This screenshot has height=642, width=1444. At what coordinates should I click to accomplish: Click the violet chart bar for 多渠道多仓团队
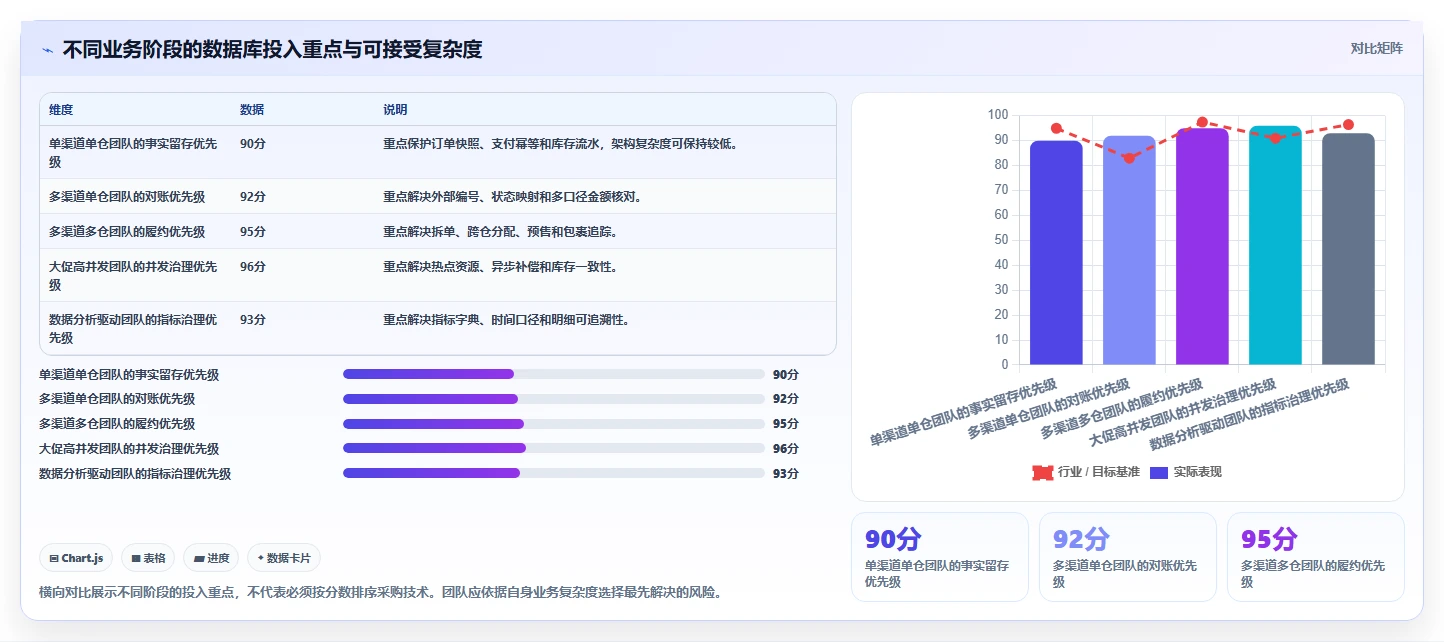click(1202, 246)
